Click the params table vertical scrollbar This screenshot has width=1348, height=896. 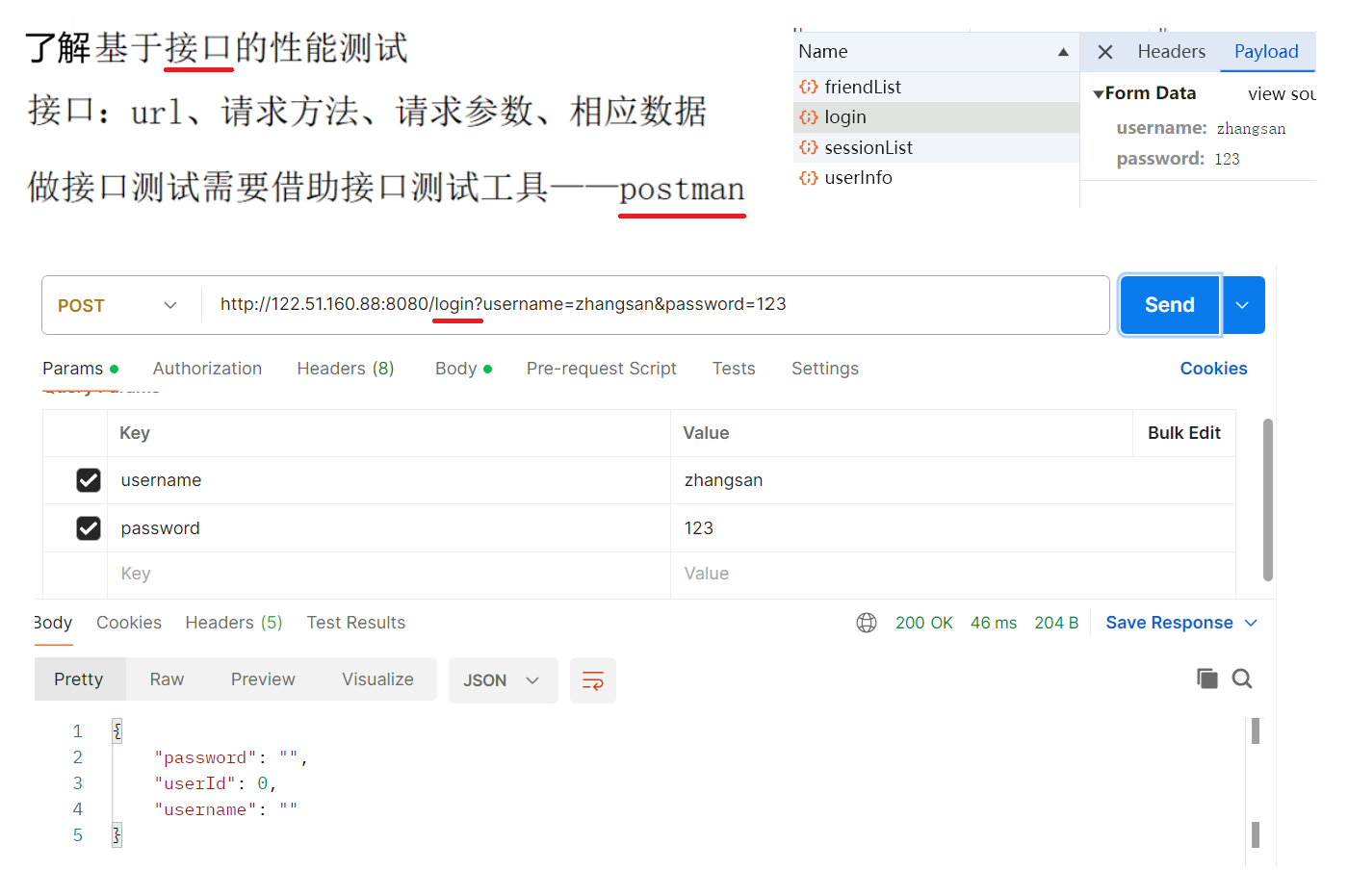pos(1268,499)
